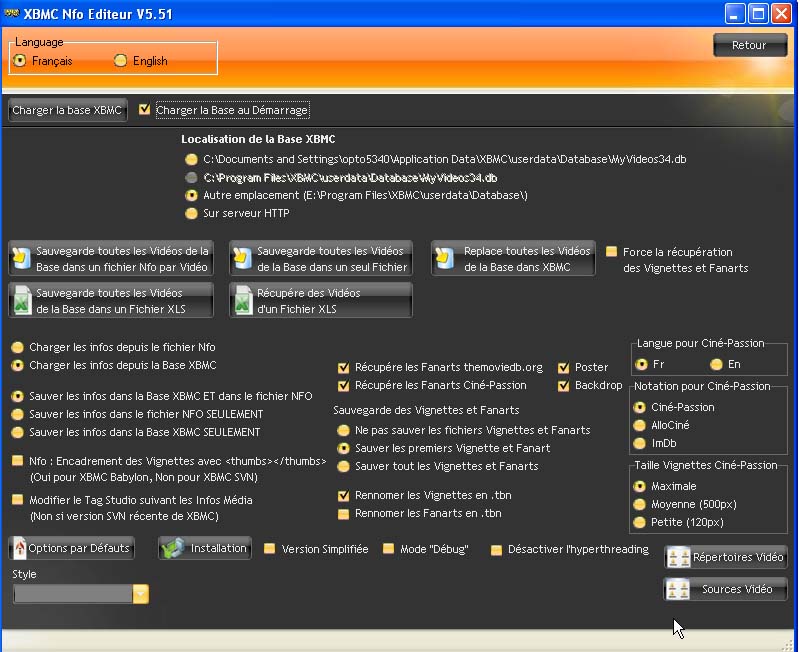Enable 'Rennomer les Fanarts en .tbn'
Image resolution: width=800 pixels, height=652 pixels.
pos(343,514)
